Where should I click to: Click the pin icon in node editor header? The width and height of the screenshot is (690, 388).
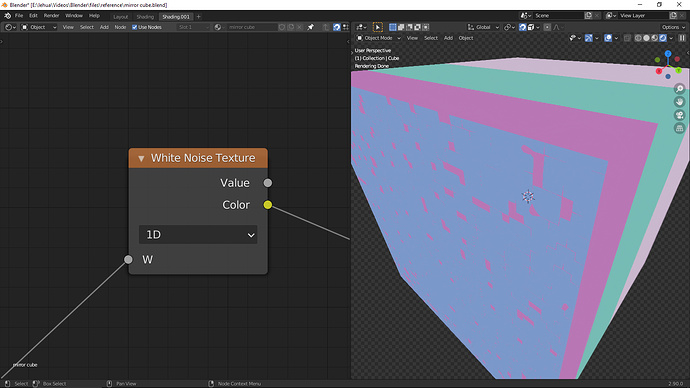click(311, 27)
